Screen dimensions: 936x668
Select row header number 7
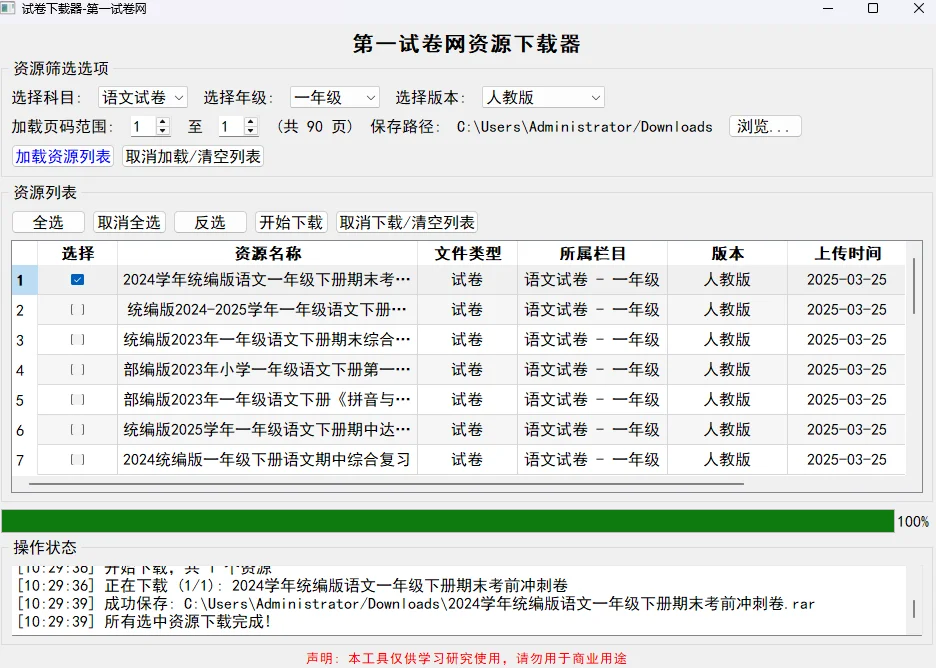coord(25,460)
